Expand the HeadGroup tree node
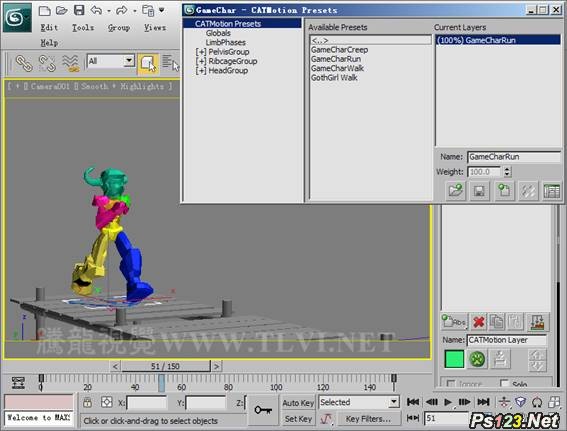This screenshot has height=431, width=567. click(201, 71)
